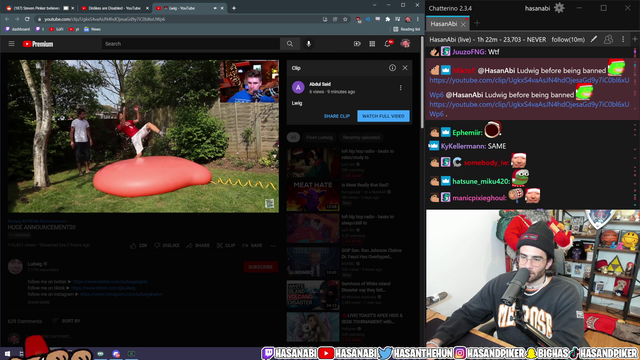
Task: Open the News bookmark
Action: coord(93,29)
